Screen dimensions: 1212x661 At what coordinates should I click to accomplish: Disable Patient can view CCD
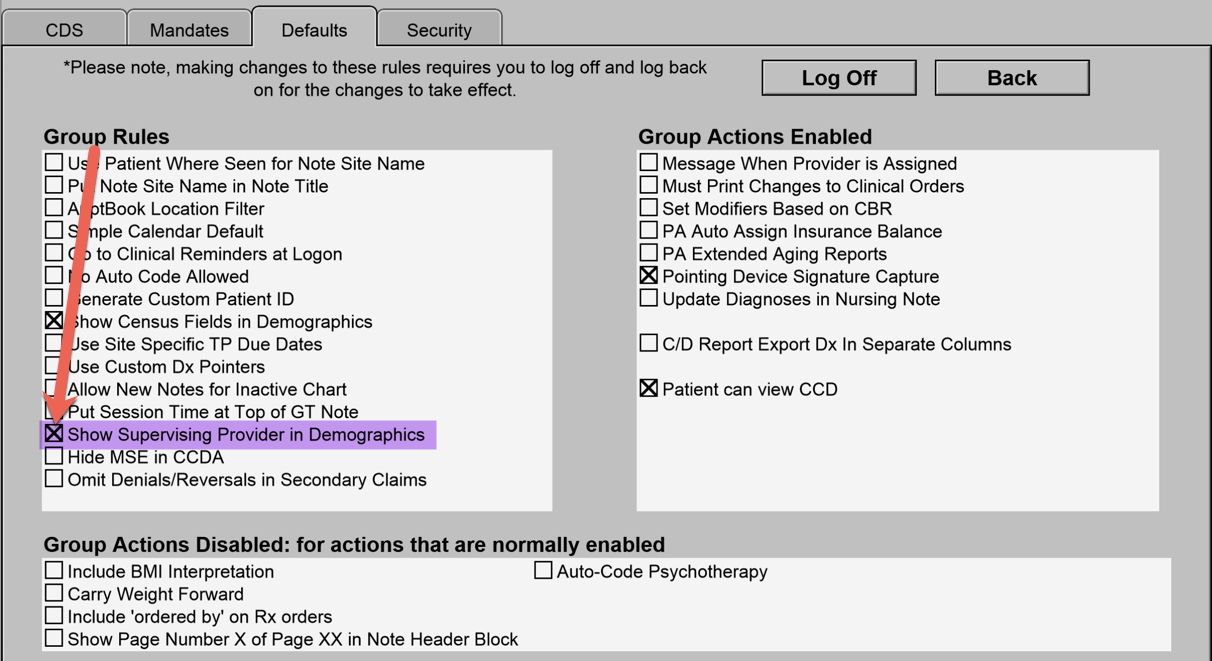click(648, 388)
